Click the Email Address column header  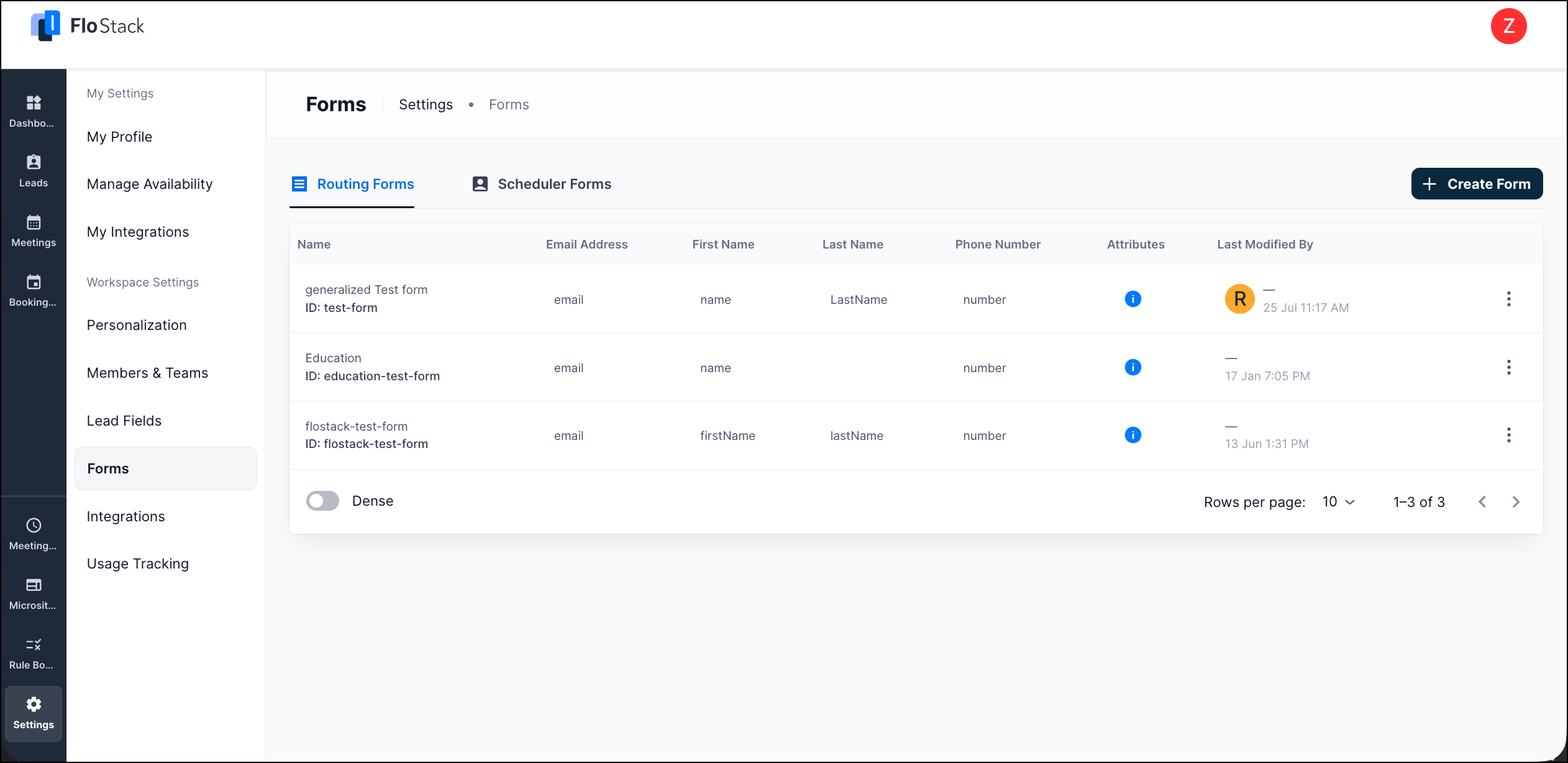pyautogui.click(x=586, y=244)
